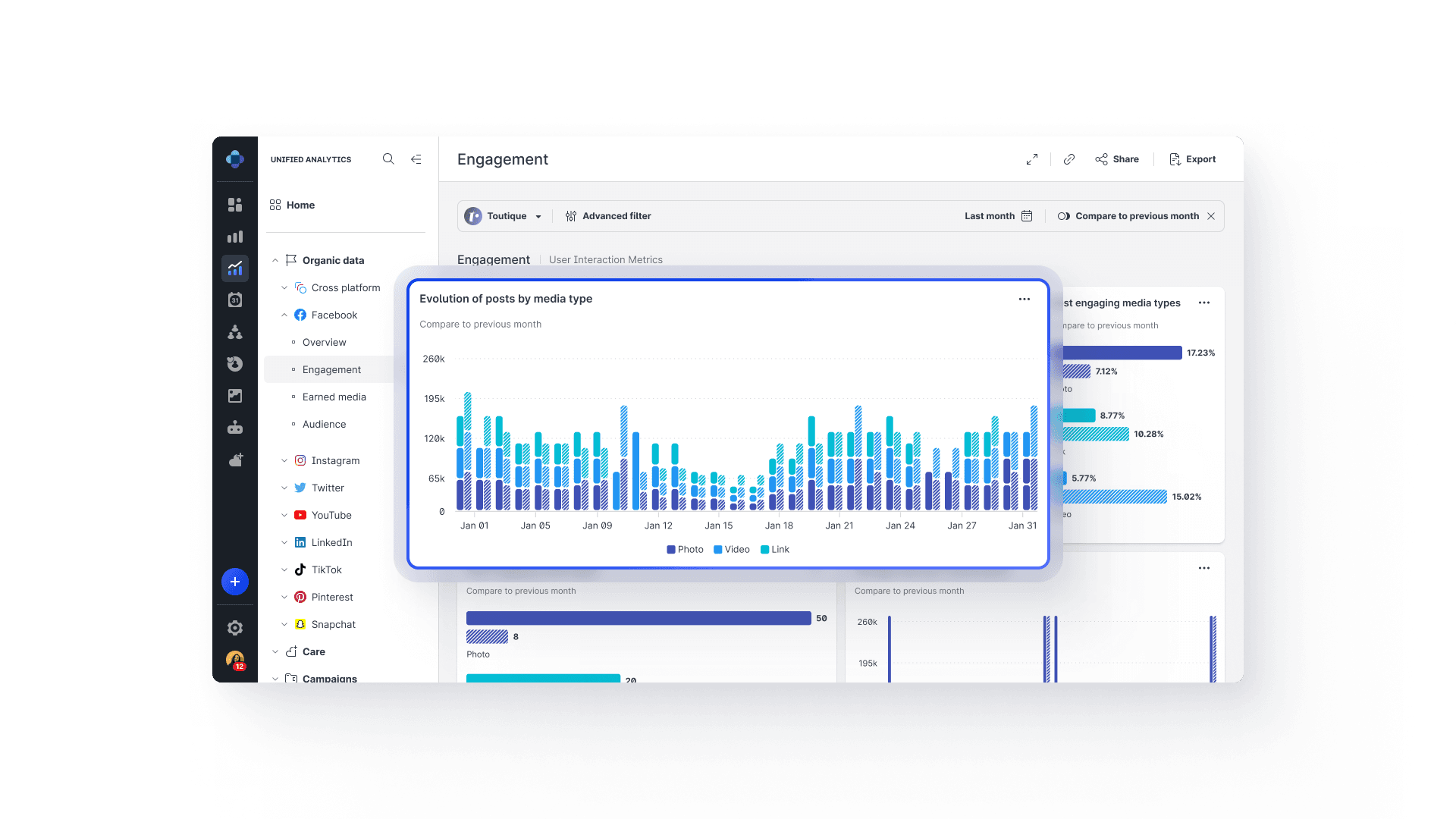Expand the Pinterest item chevron
The width and height of the screenshot is (1456, 819).
click(x=284, y=597)
